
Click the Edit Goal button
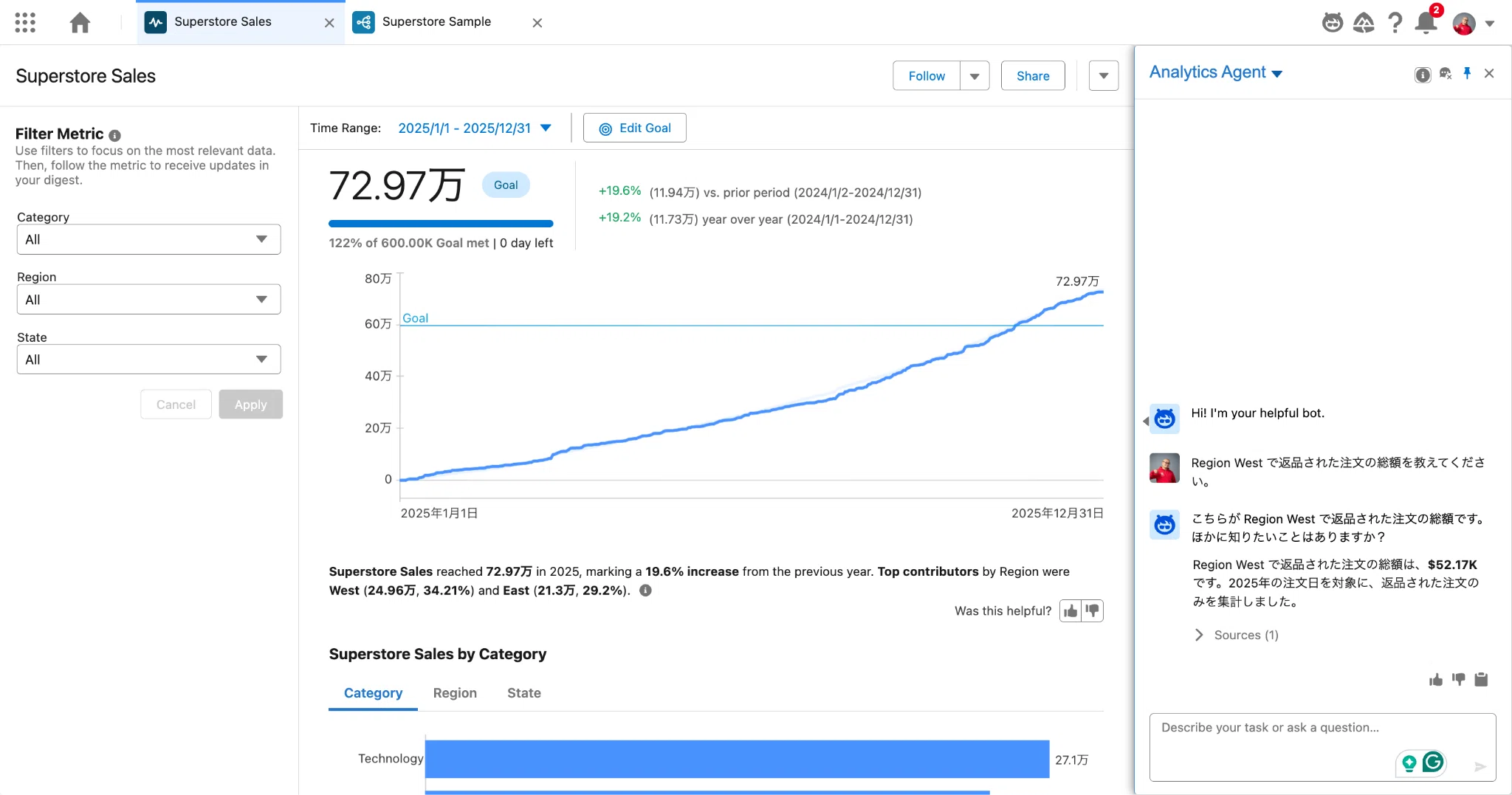click(635, 128)
